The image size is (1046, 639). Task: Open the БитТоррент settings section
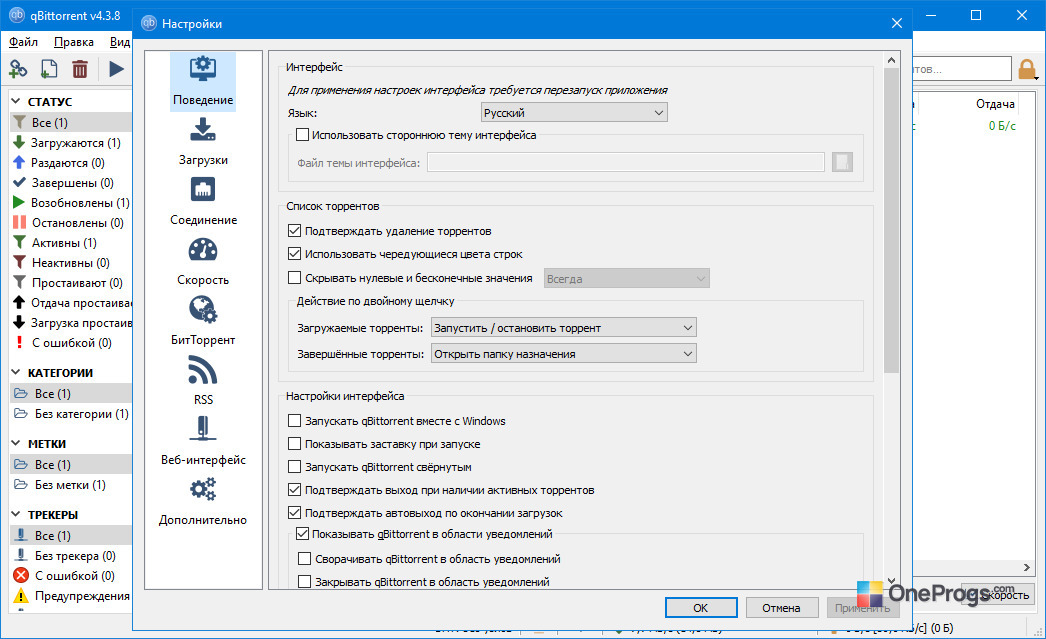[x=203, y=322]
